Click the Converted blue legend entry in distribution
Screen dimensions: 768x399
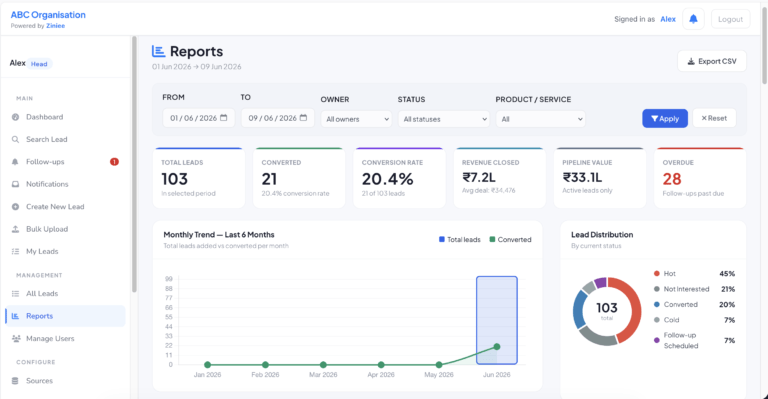[x=694, y=305]
